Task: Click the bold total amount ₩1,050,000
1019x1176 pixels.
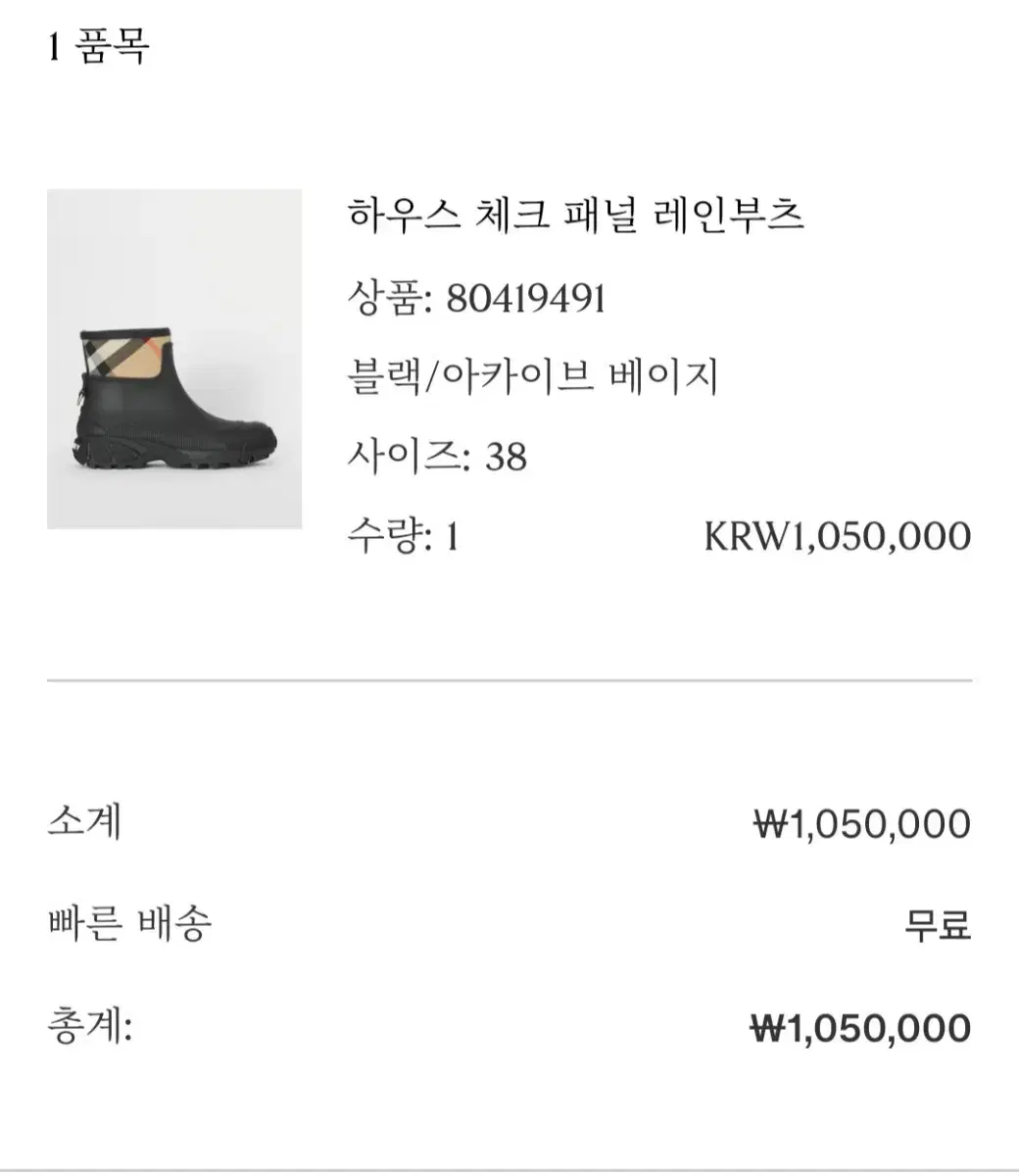Action: click(x=860, y=1028)
